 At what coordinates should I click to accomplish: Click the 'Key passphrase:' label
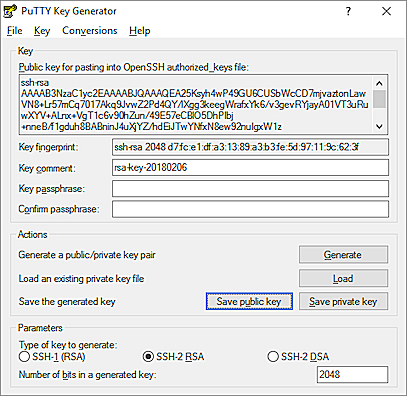pos(52,189)
